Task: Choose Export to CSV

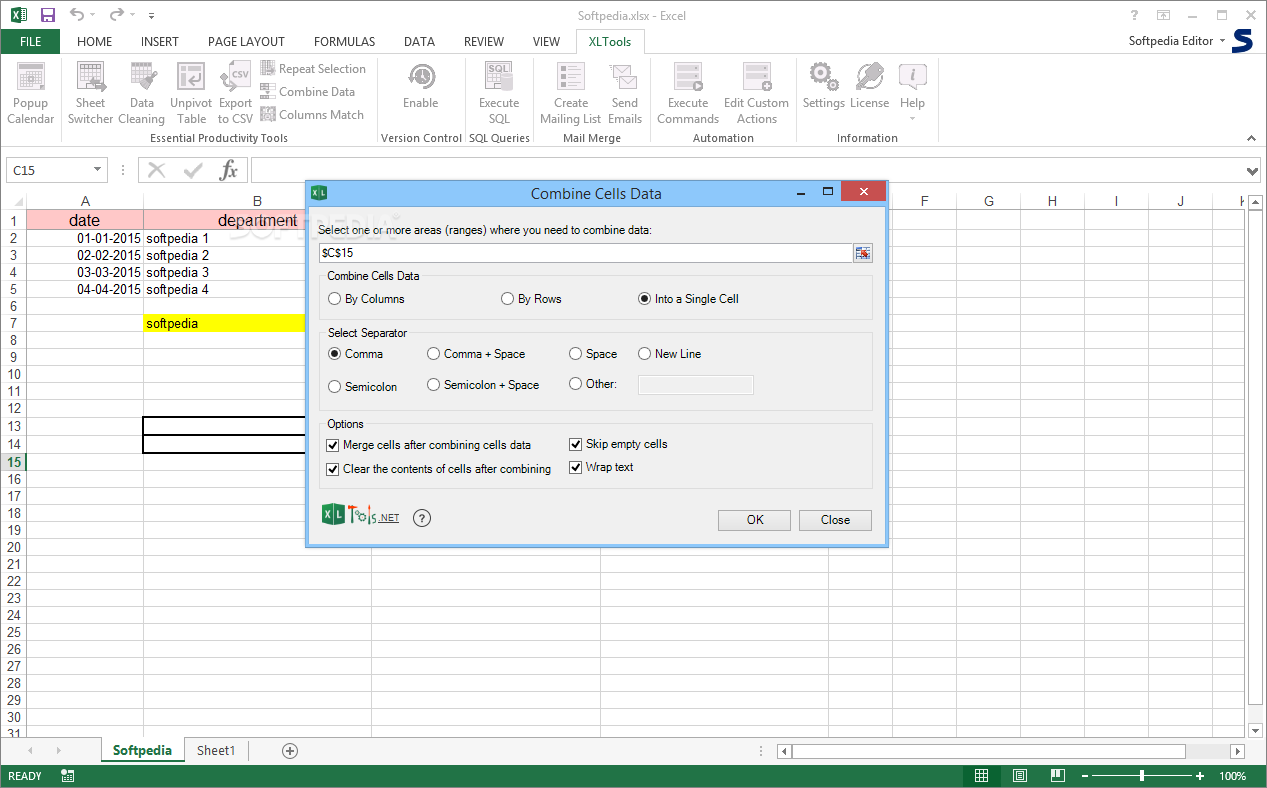Action: click(x=236, y=93)
